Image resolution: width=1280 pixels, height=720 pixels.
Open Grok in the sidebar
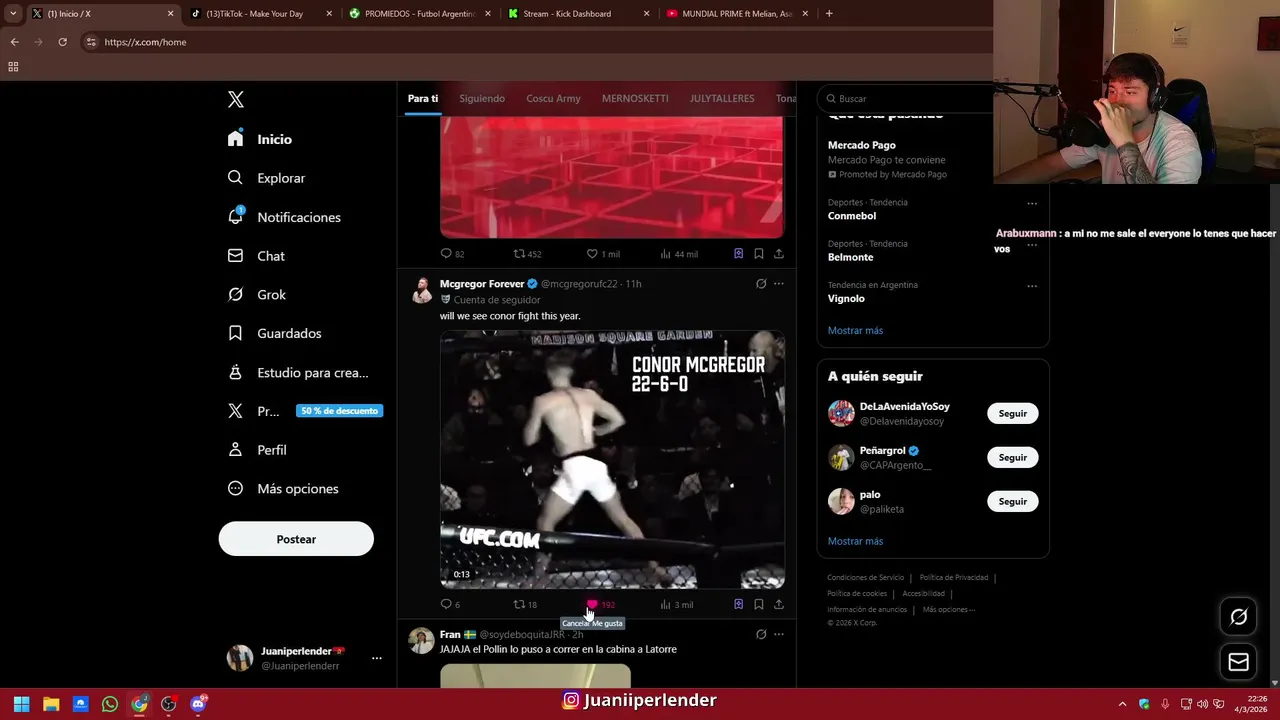click(x=257, y=295)
